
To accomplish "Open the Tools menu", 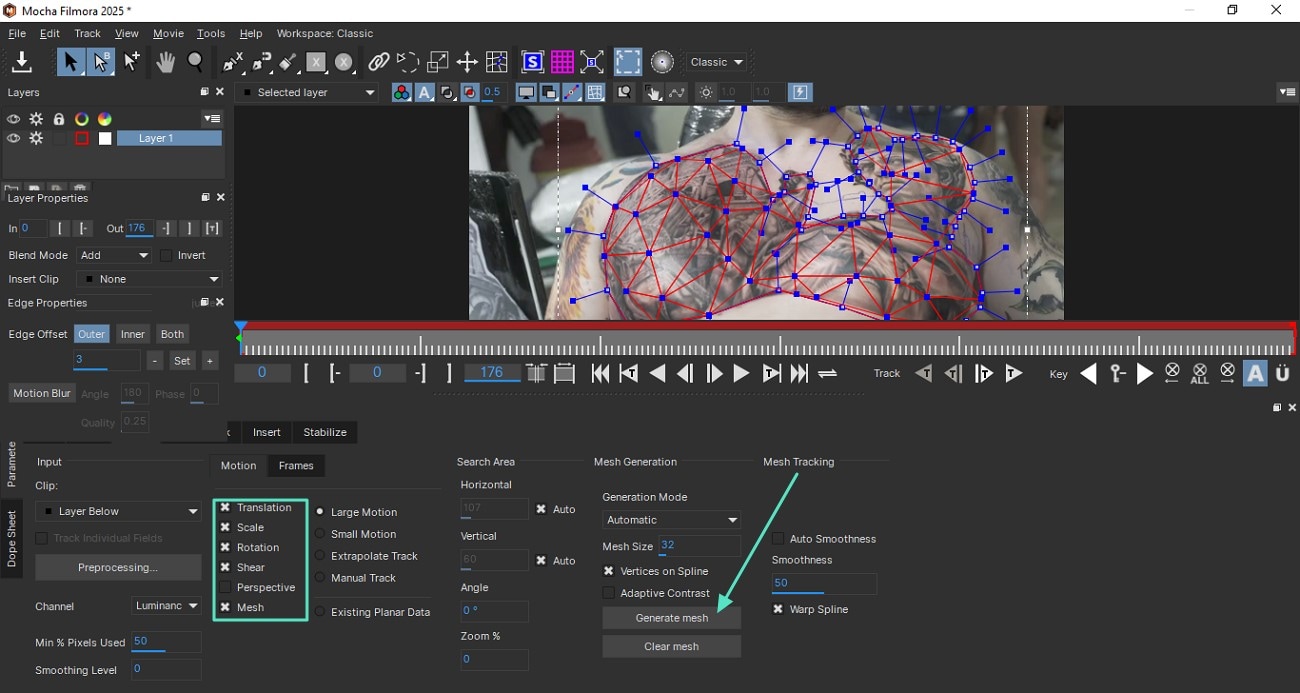I will point(211,34).
